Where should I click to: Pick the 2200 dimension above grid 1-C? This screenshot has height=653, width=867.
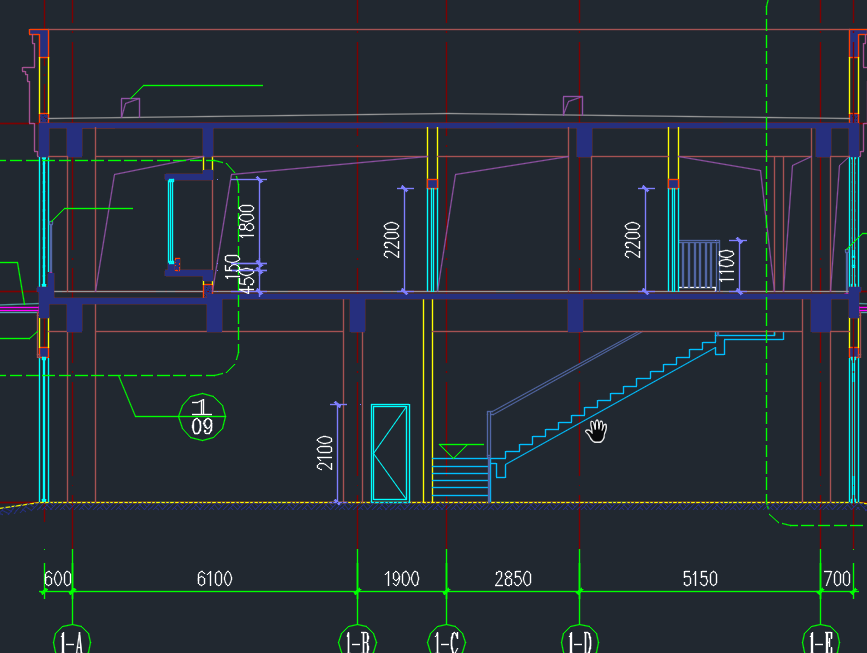(x=391, y=240)
